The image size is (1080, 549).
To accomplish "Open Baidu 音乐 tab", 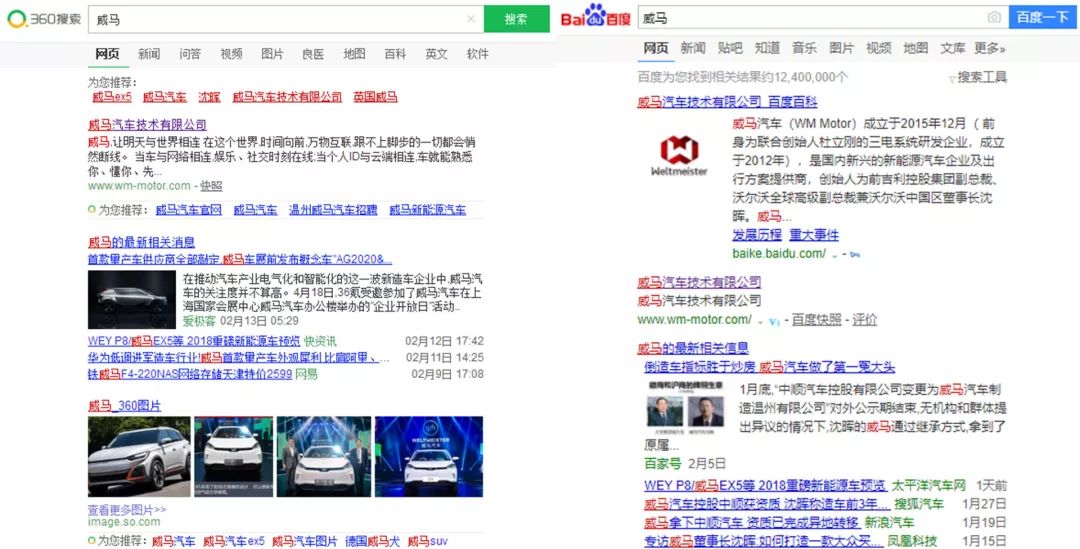I will tap(804, 48).
